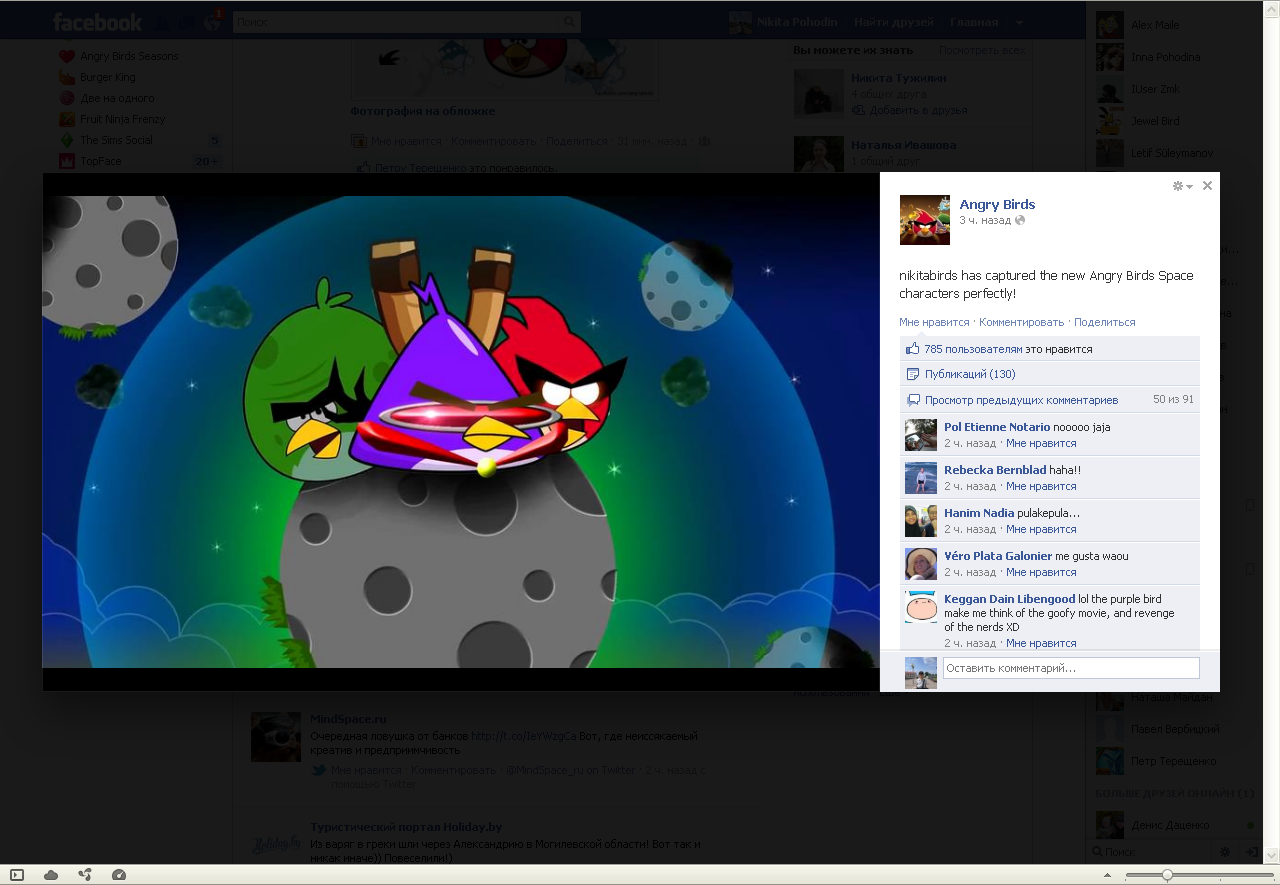
Task: Toggle Opera Turbo speedometer icon
Action: (x=119, y=875)
